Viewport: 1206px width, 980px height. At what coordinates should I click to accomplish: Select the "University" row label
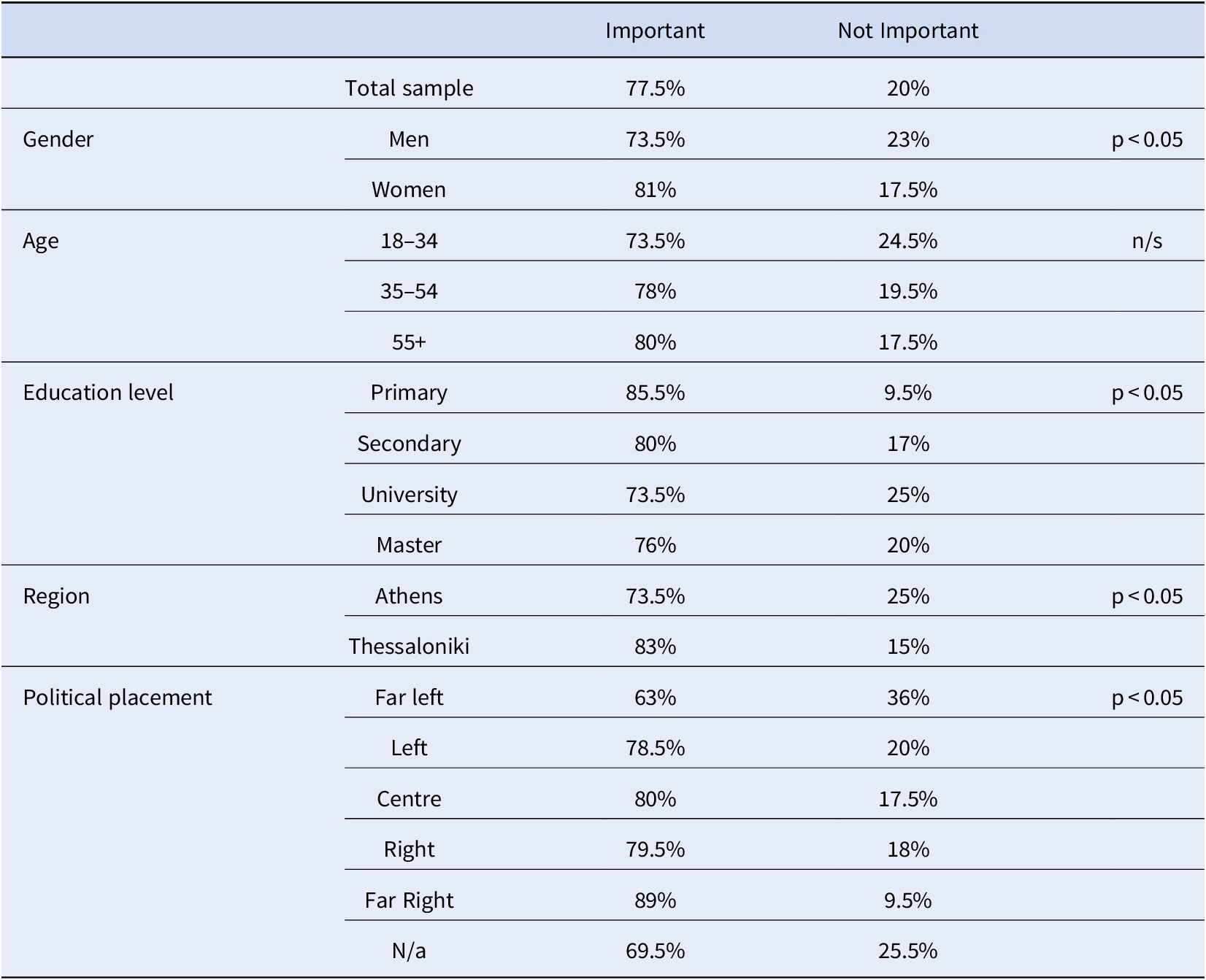pyautogui.click(x=409, y=495)
